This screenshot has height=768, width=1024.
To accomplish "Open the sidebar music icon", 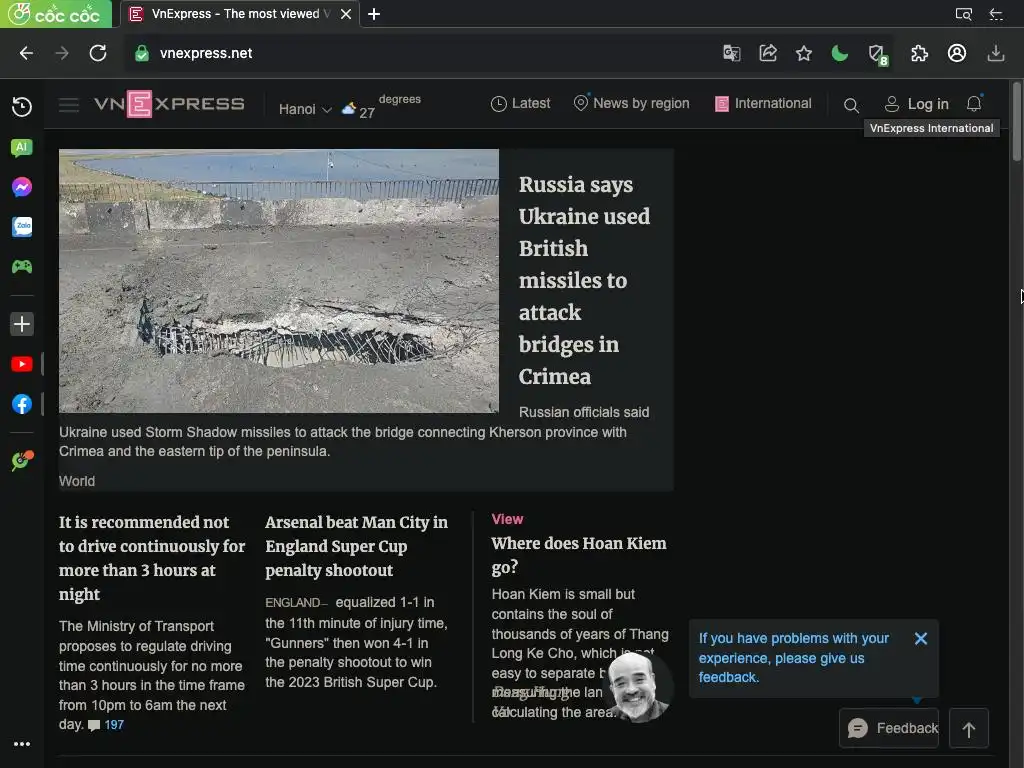I will [x=22, y=460].
